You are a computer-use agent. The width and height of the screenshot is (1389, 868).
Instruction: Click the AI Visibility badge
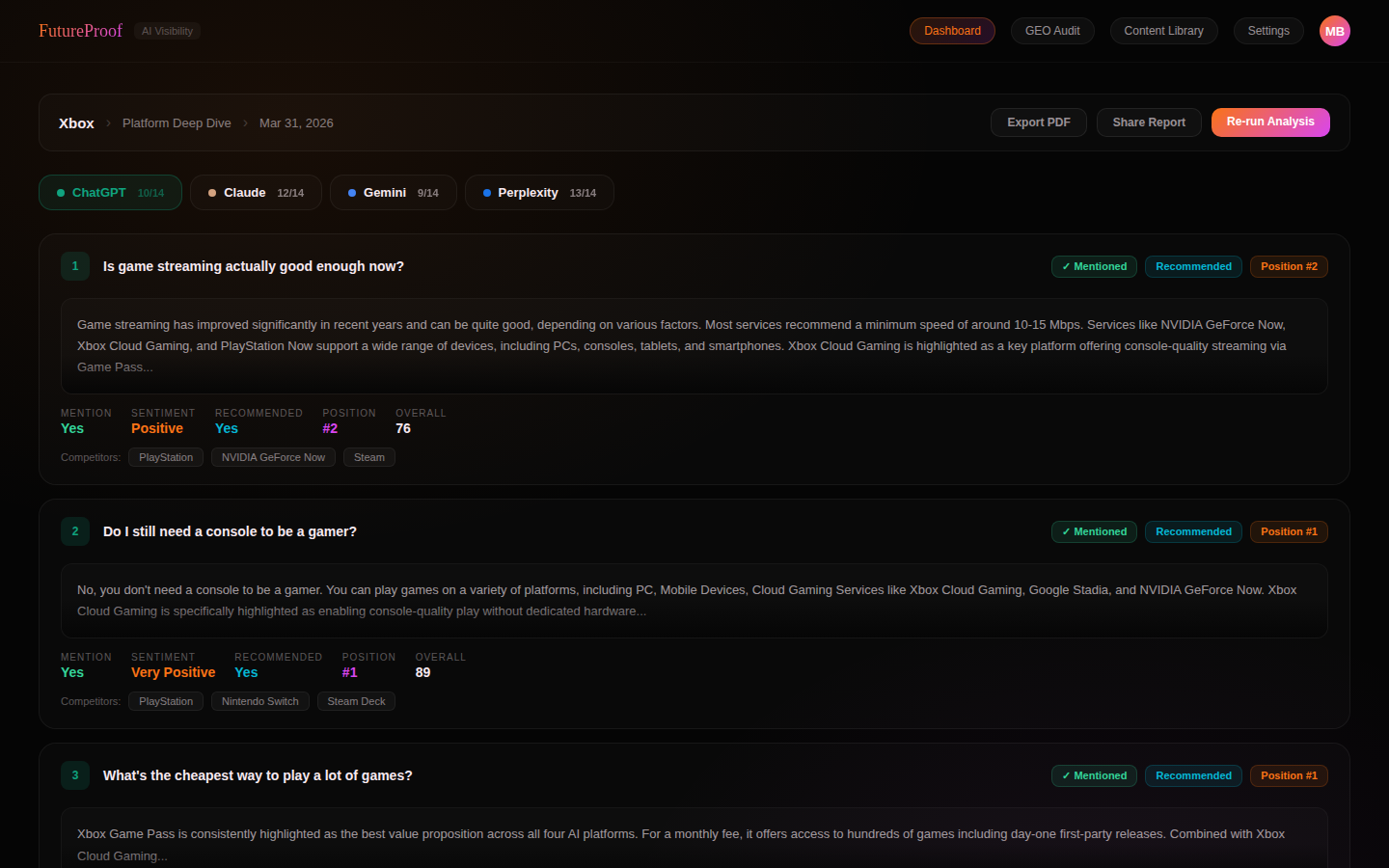167,31
